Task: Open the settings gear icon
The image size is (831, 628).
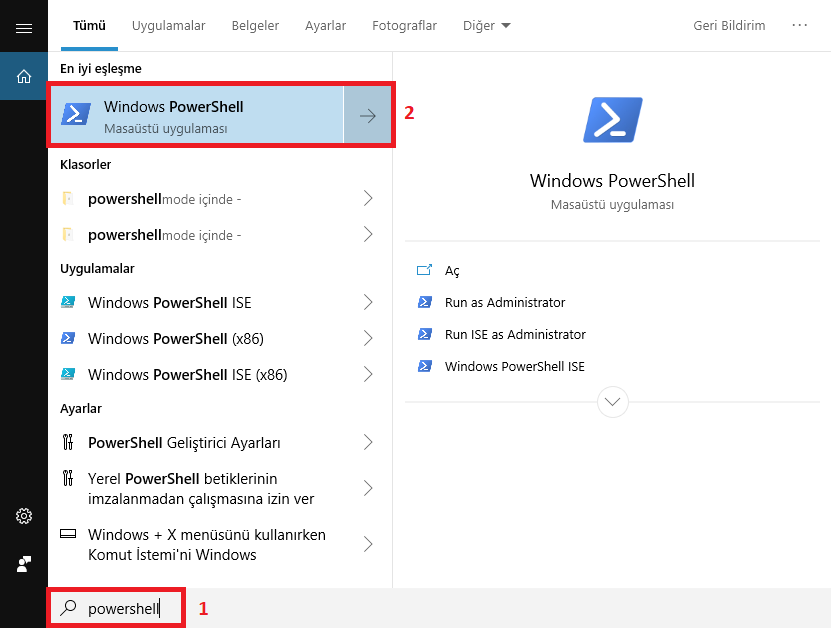Action: click(24, 516)
